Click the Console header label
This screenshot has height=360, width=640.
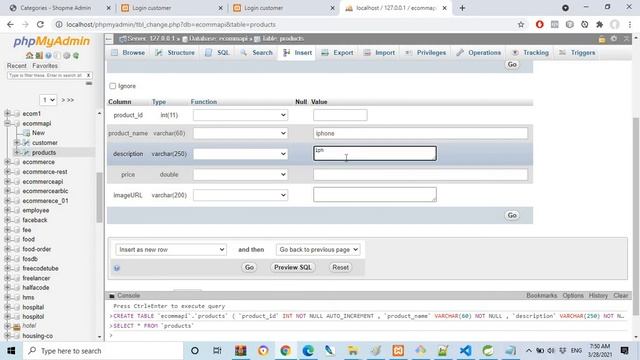pos(128,296)
